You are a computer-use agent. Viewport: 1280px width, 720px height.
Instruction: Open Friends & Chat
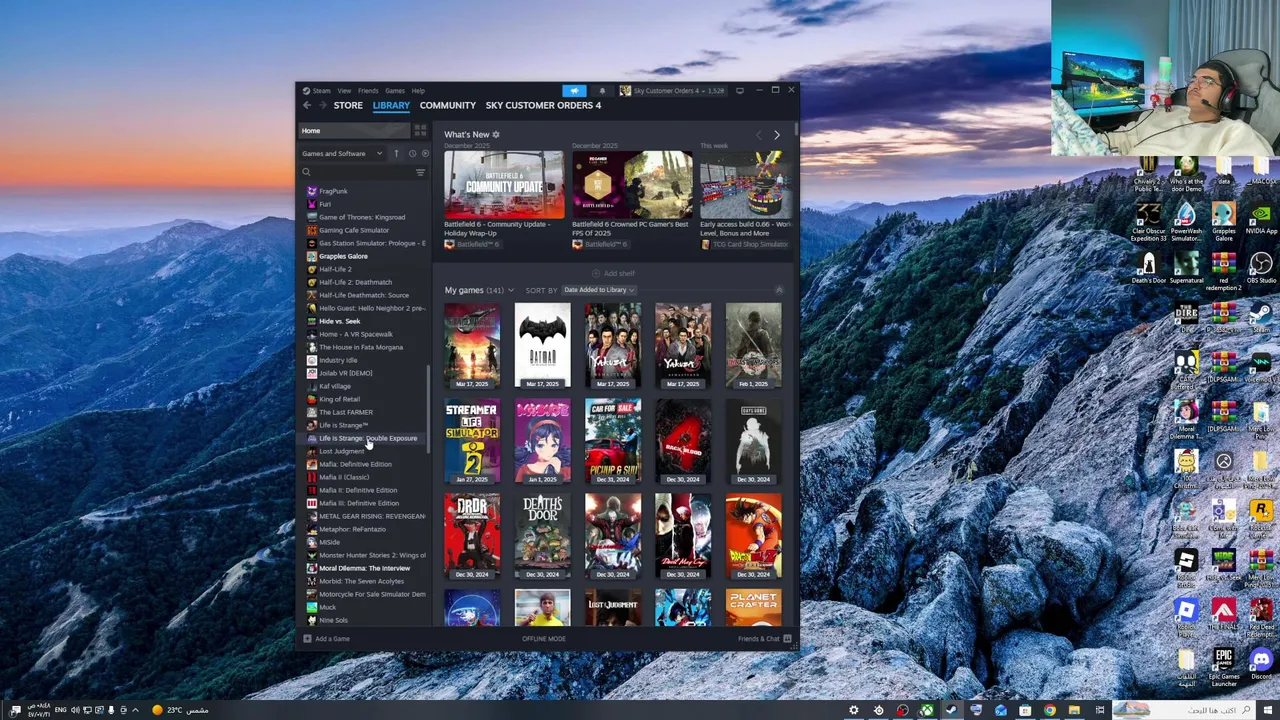765,639
